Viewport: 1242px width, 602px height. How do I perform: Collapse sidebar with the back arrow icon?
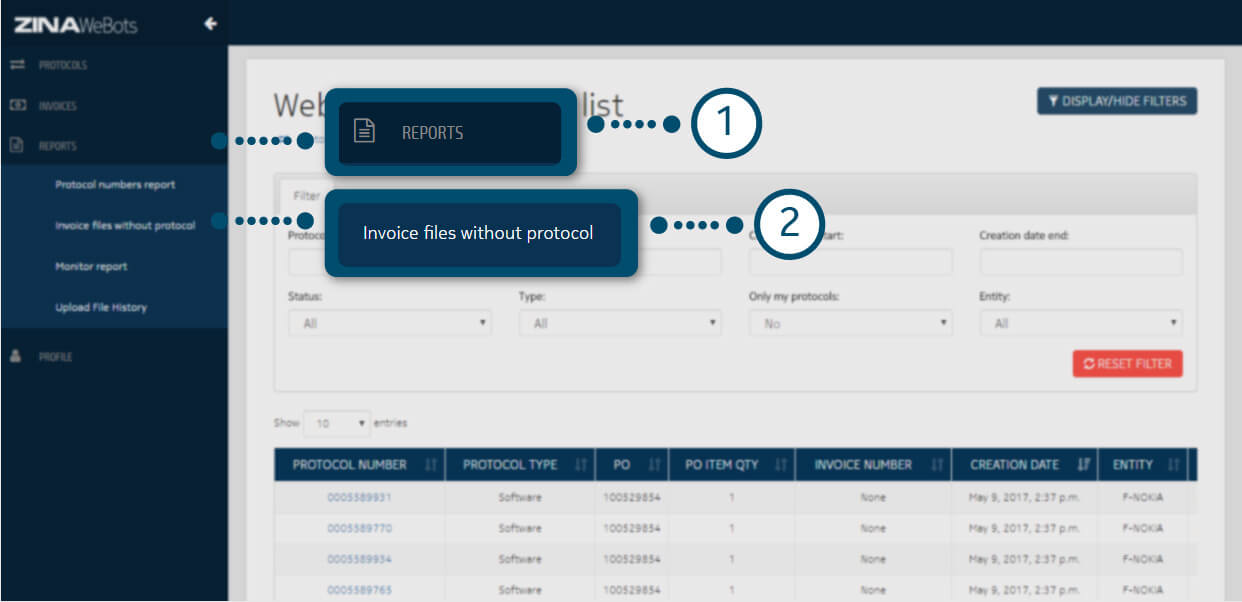(210, 24)
